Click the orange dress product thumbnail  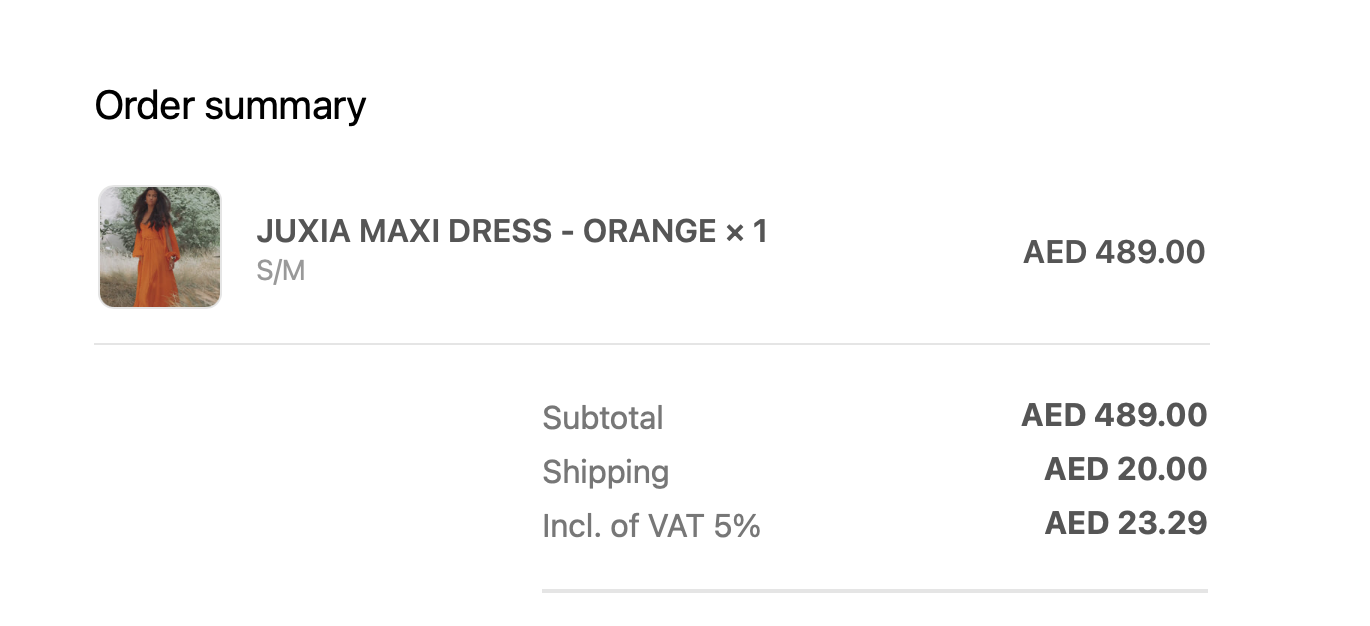point(160,247)
